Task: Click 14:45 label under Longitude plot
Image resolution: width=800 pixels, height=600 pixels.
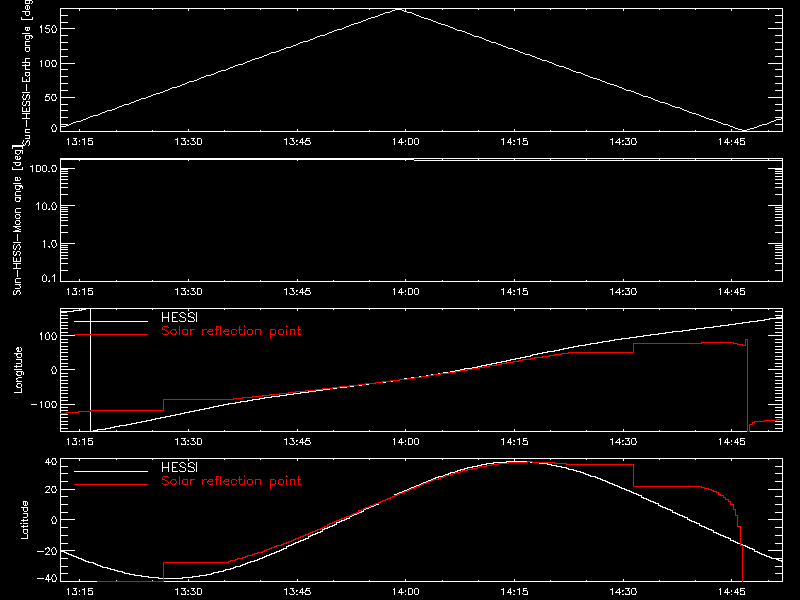Action: click(732, 442)
